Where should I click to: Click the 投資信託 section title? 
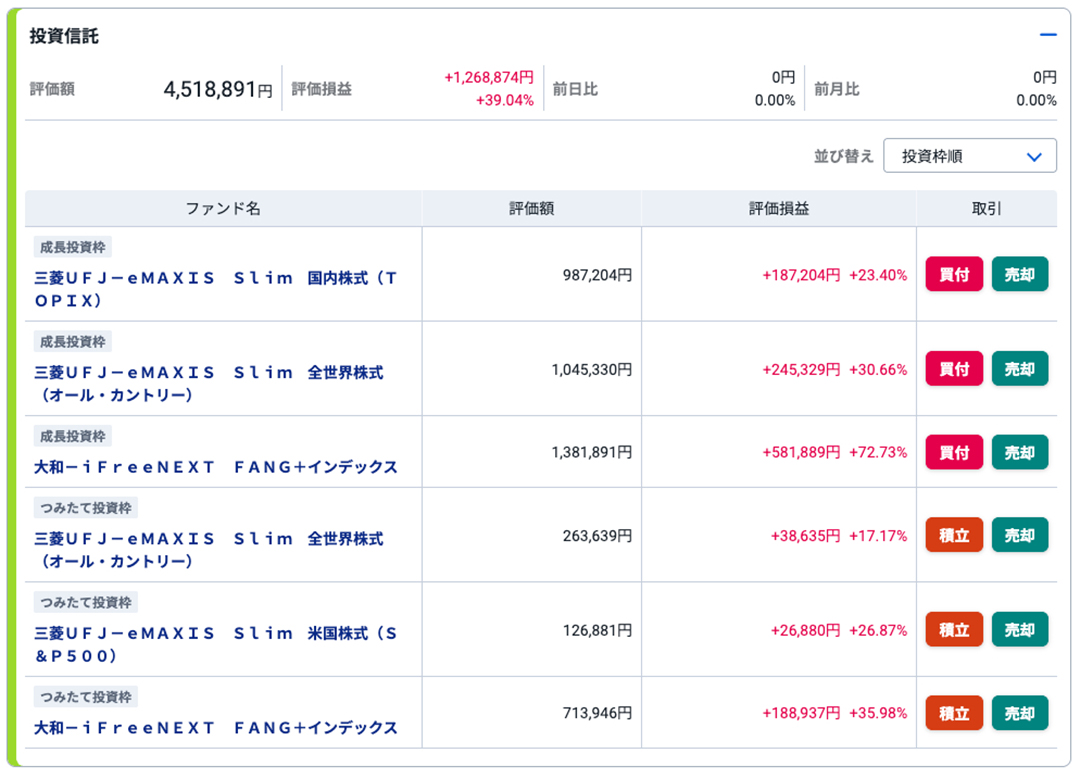tap(64, 36)
